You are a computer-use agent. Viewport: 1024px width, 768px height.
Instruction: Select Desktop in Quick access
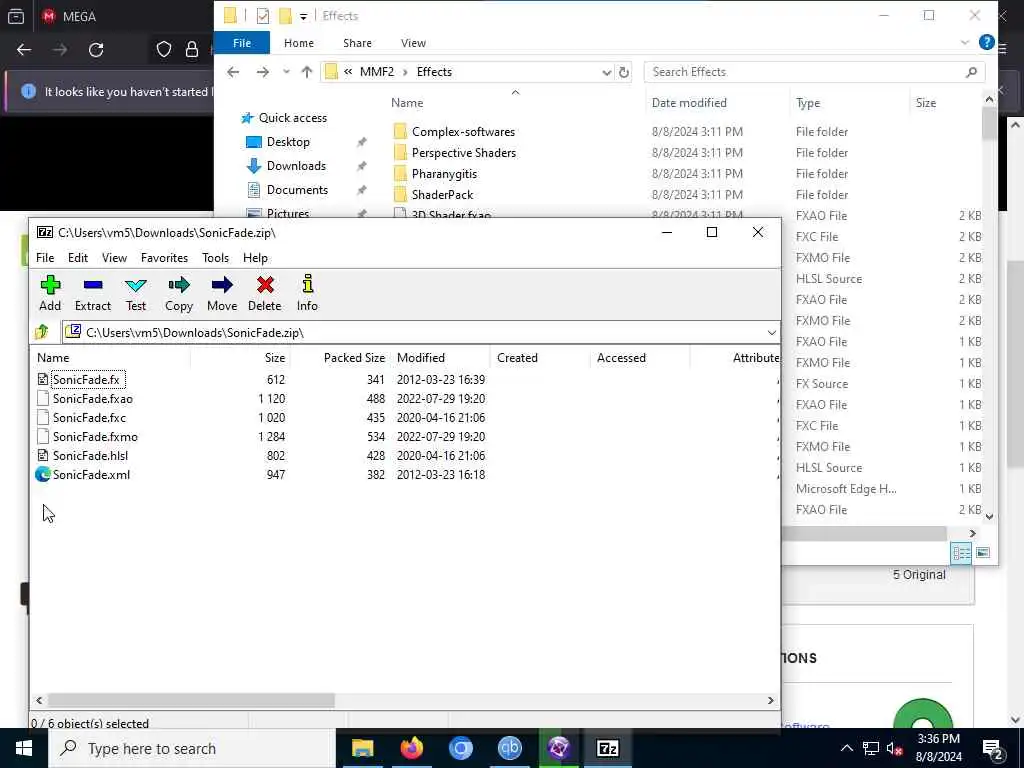[288, 142]
